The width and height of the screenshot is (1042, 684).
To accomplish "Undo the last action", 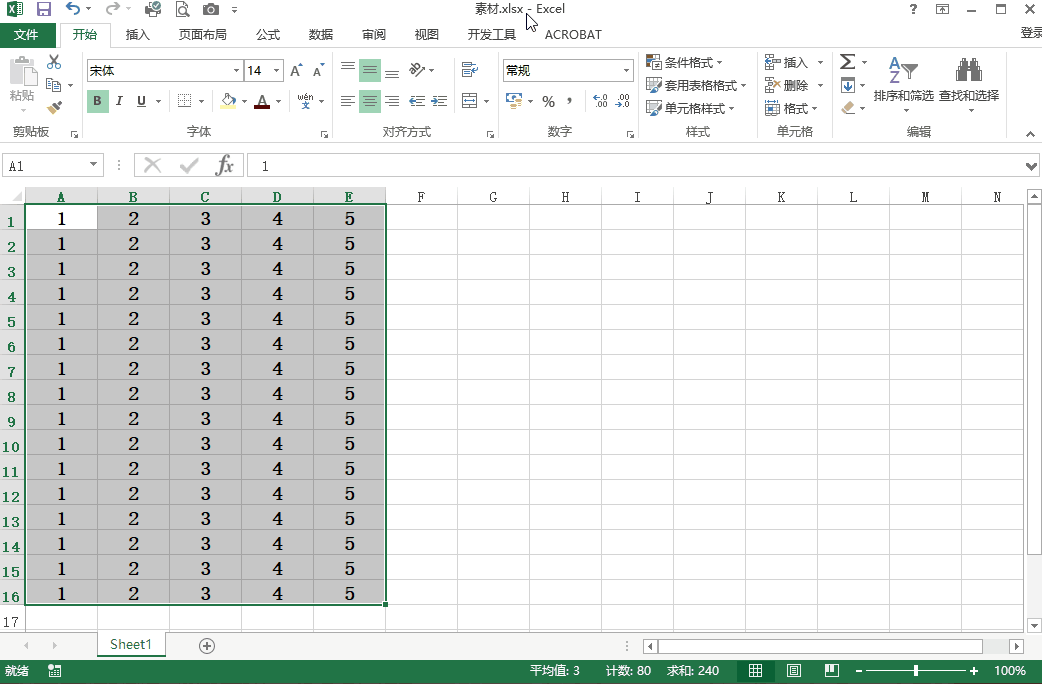I will click(x=72, y=9).
